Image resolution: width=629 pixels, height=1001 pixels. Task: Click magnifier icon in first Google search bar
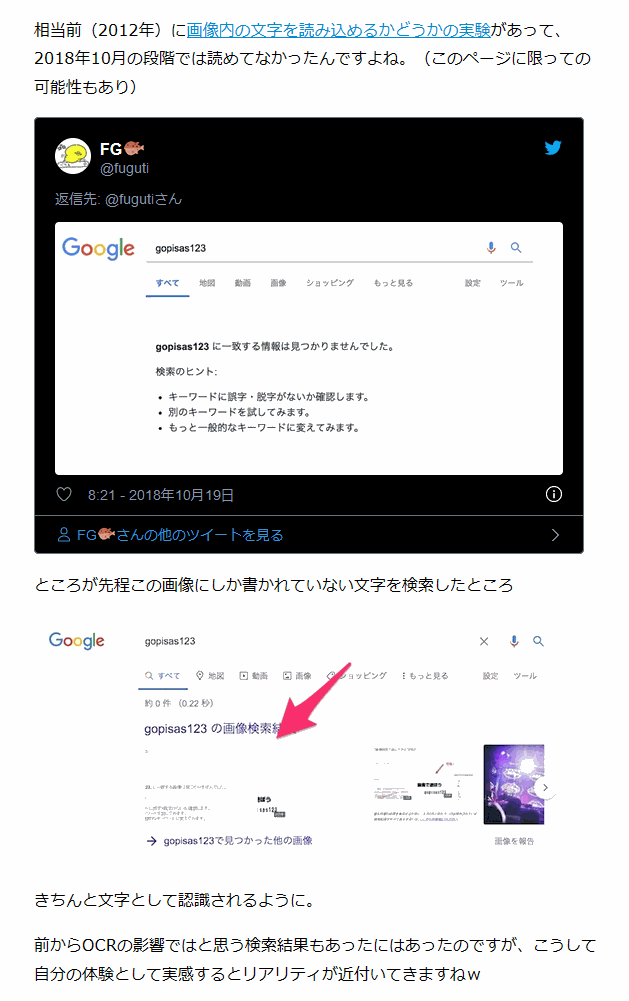pyautogui.click(x=516, y=248)
